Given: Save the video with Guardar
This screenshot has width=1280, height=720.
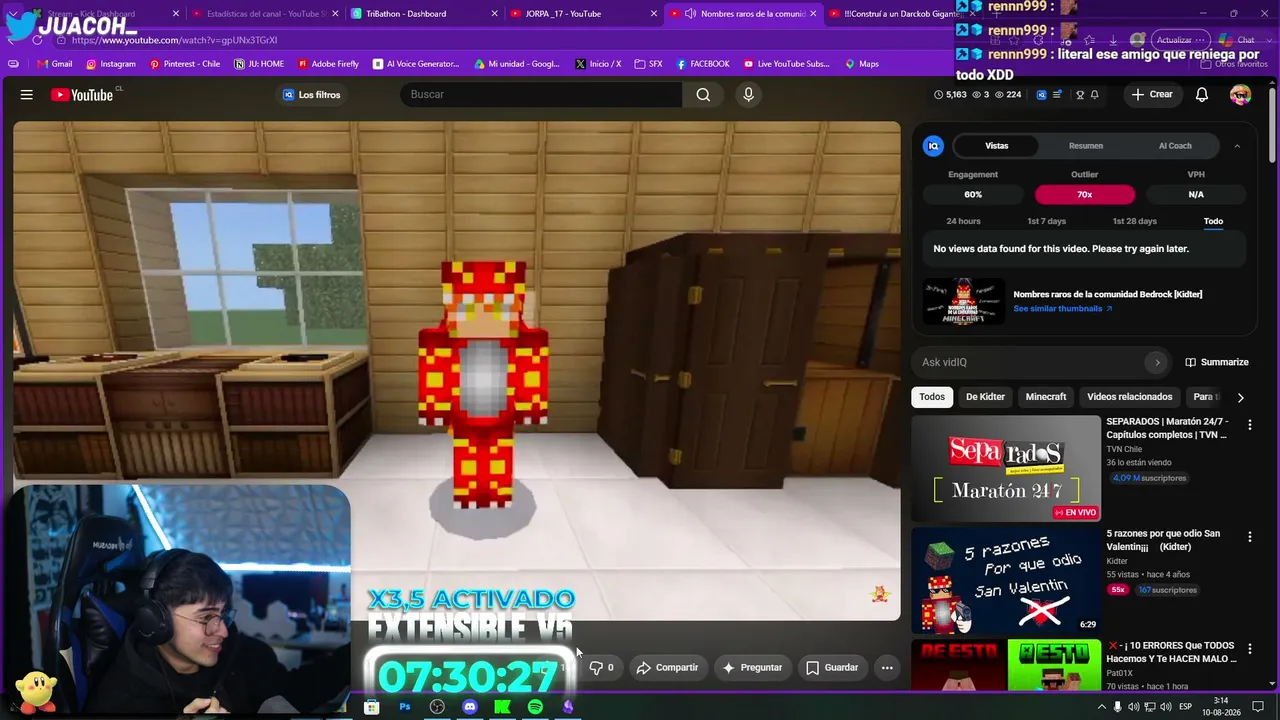Looking at the screenshot, I should [832, 668].
